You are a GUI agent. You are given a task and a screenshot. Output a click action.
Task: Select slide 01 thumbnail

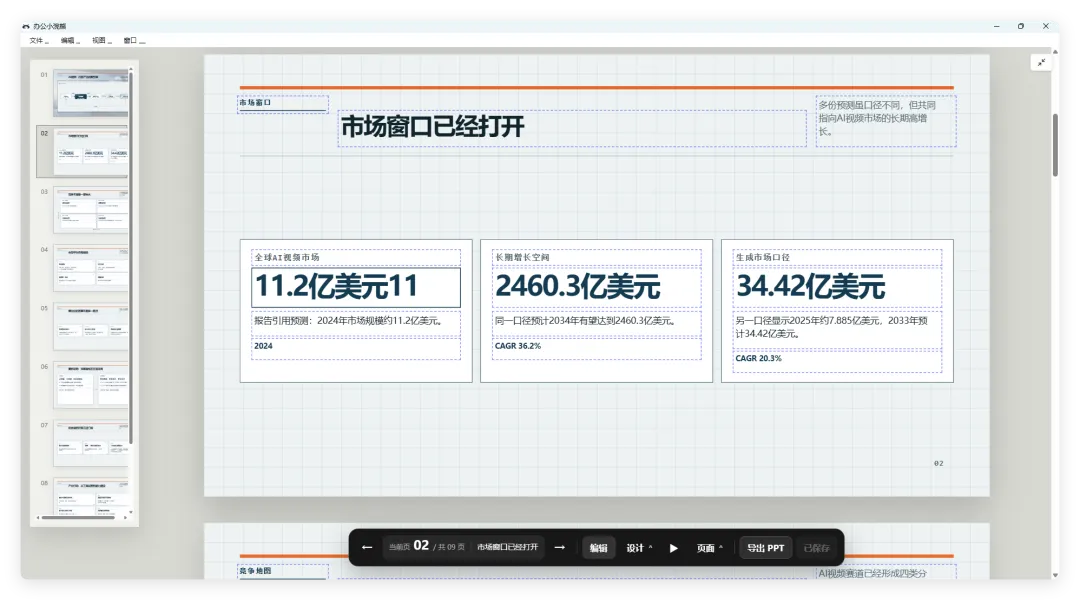90,92
